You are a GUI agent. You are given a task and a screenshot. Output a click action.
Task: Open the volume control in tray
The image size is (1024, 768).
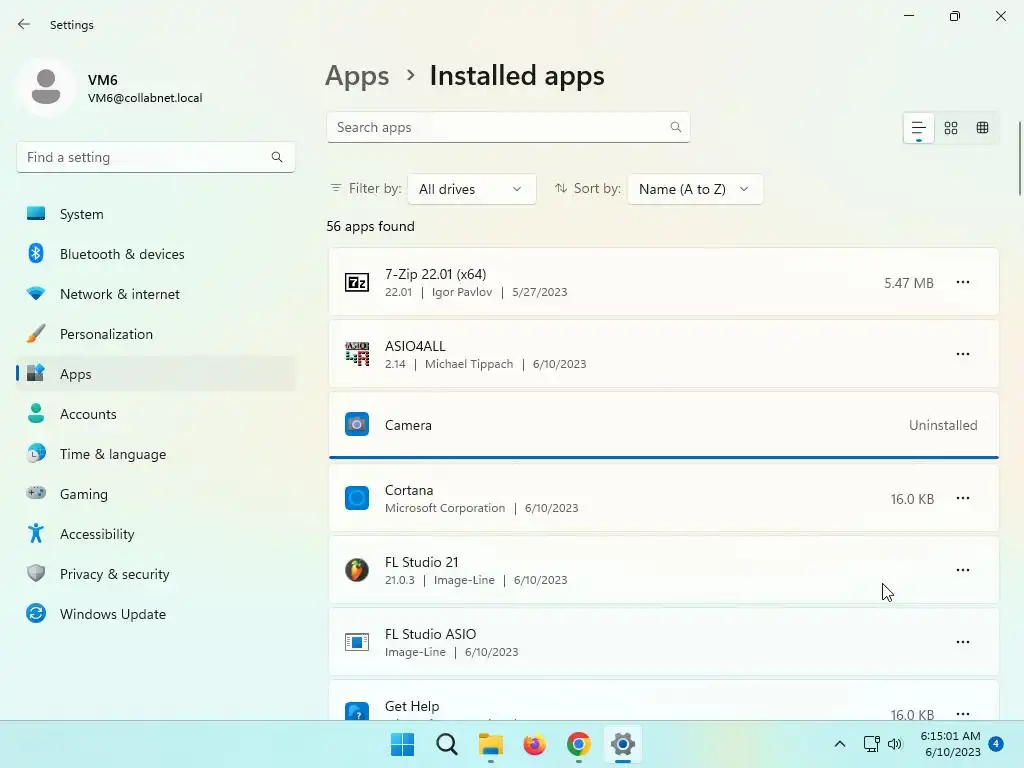[x=895, y=744]
